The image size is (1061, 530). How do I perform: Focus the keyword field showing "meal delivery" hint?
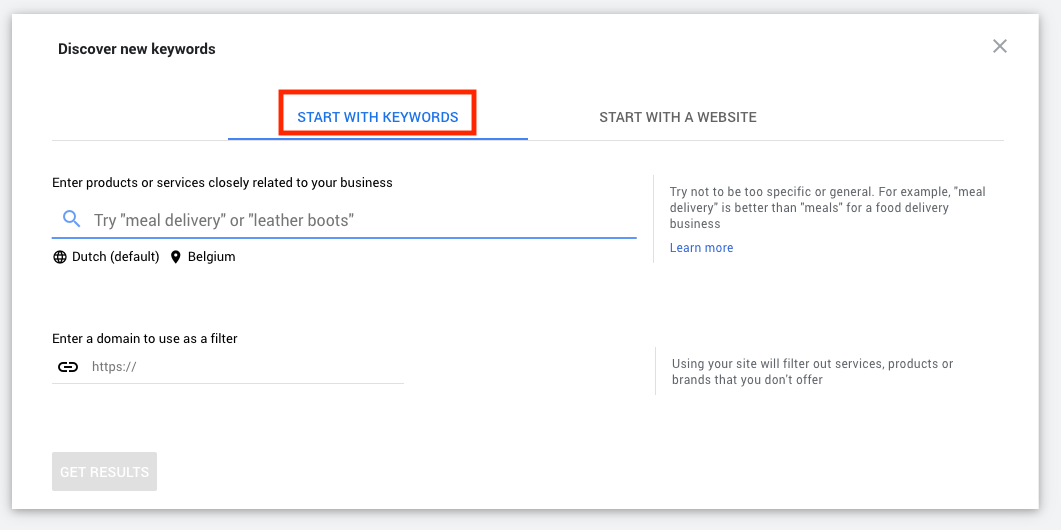344,220
